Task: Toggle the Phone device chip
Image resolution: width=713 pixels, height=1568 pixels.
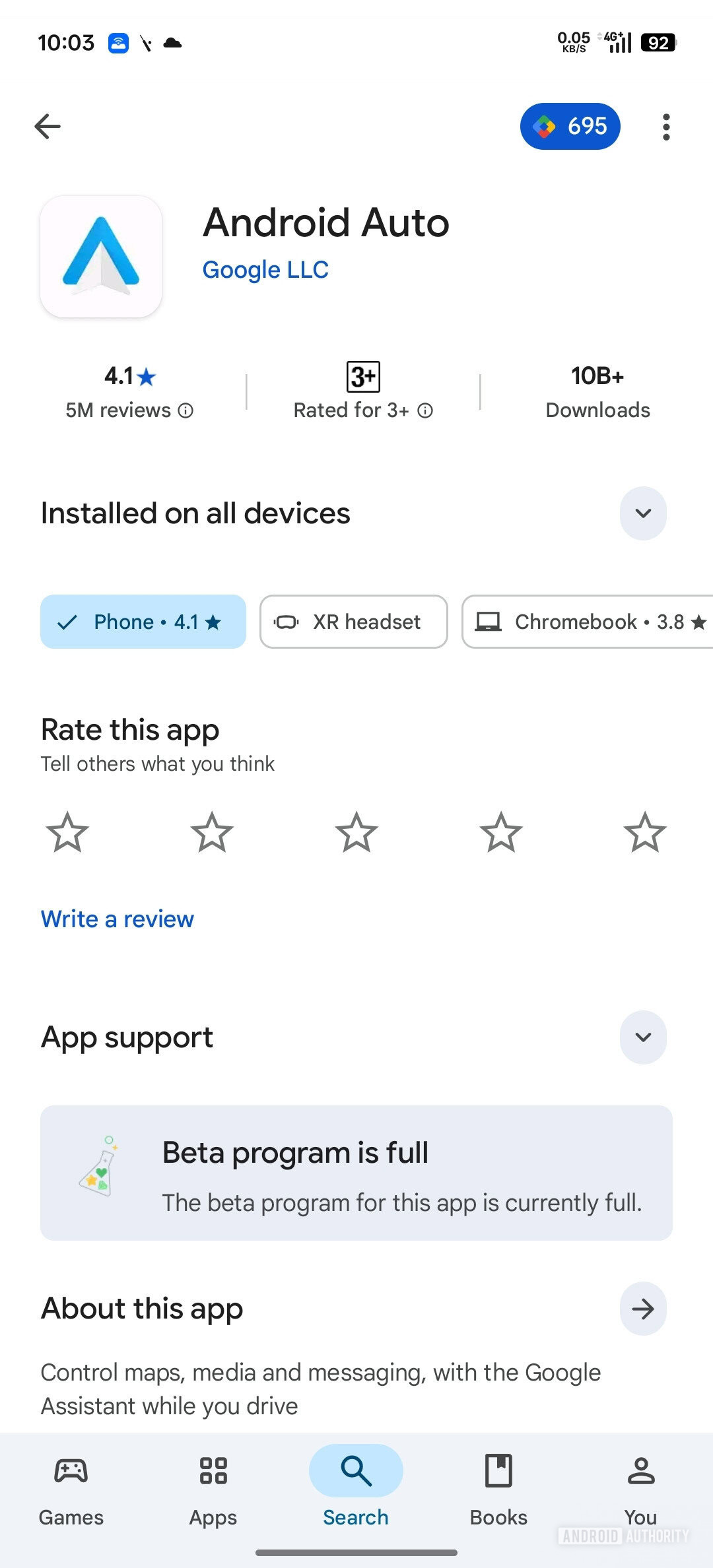Action: click(x=143, y=621)
